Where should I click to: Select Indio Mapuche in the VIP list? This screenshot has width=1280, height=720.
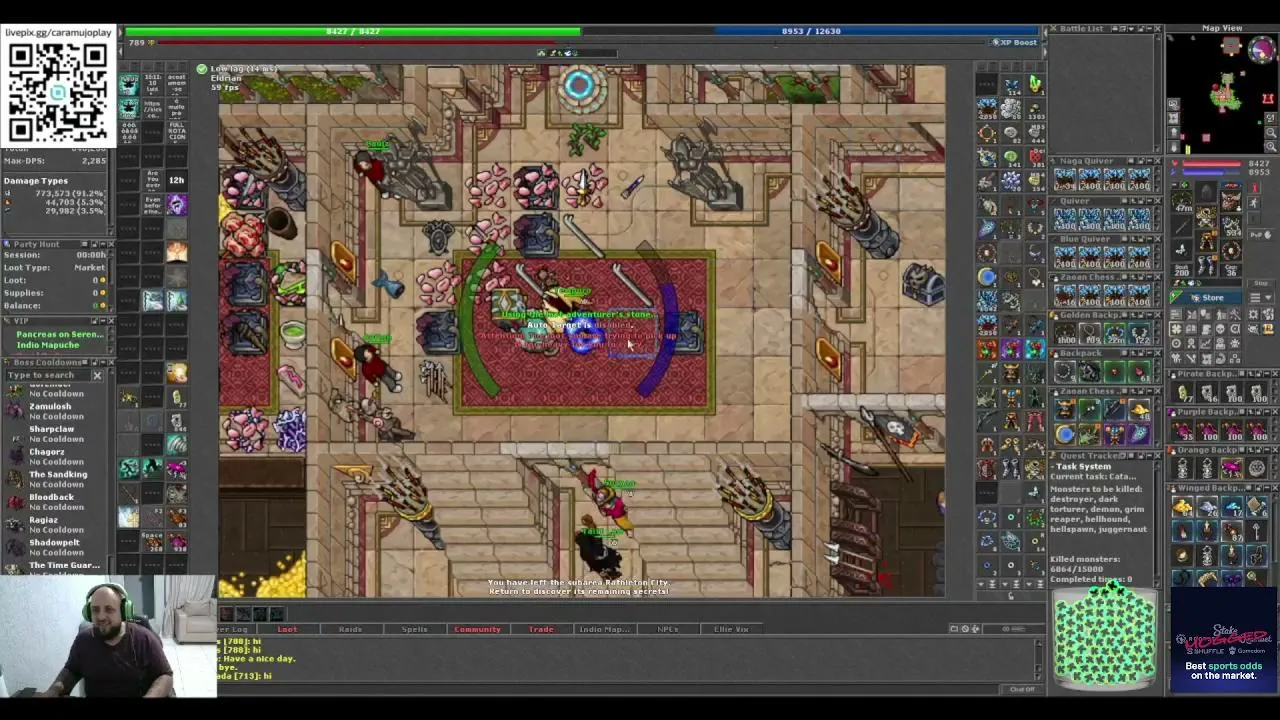click(48, 345)
